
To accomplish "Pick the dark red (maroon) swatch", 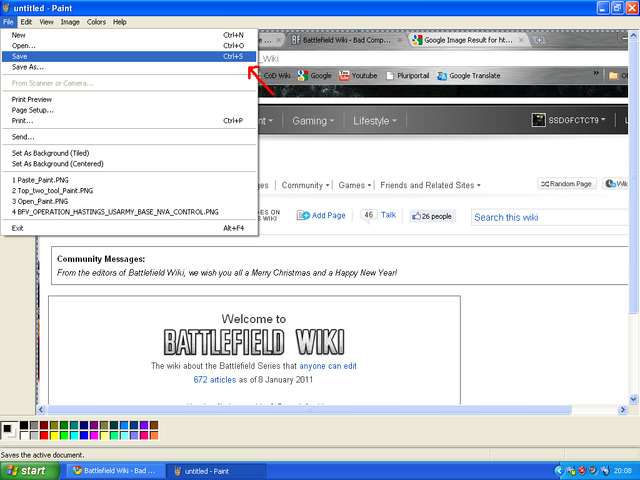I will click(44, 425).
